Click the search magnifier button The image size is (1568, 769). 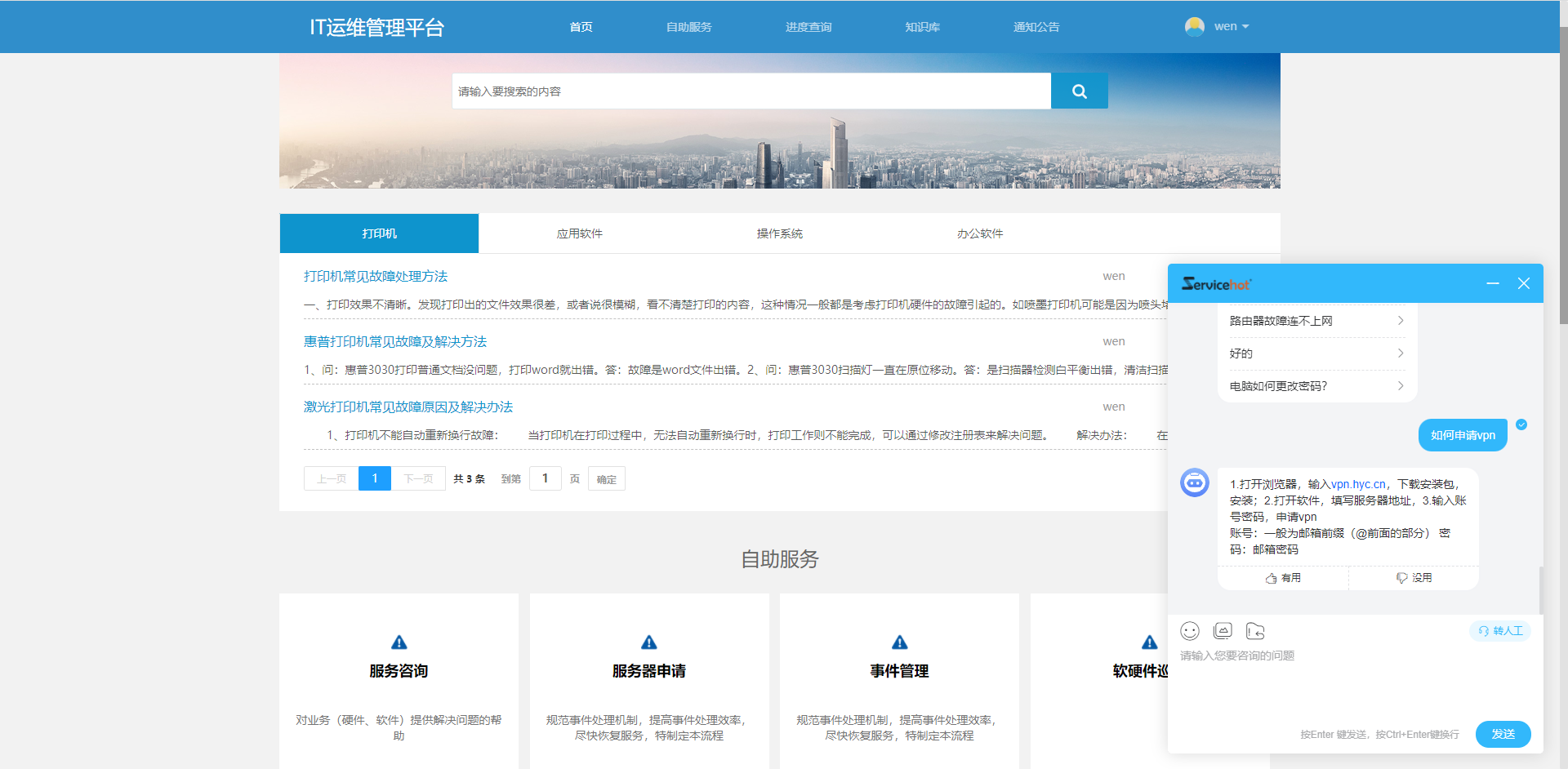[x=1079, y=91]
